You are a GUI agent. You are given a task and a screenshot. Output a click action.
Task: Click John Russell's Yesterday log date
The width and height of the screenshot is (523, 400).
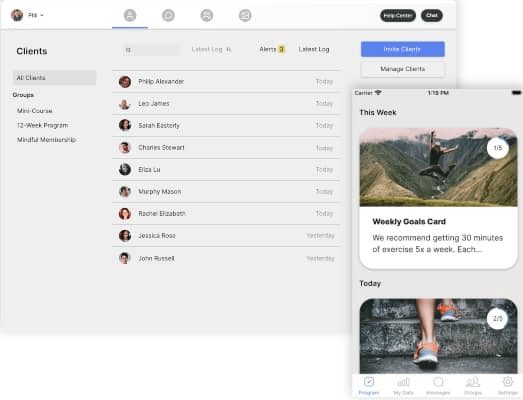coord(320,258)
